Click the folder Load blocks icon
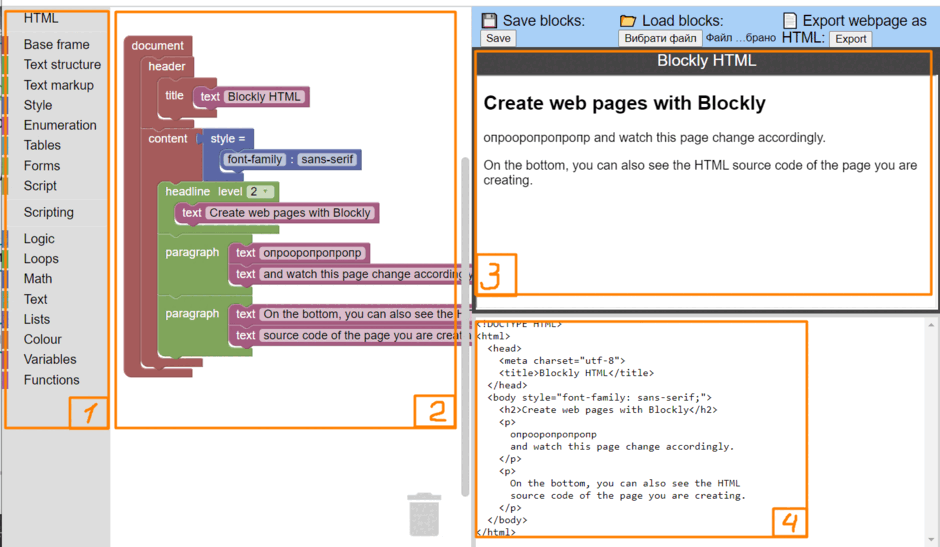This screenshot has width=940, height=547. tap(628, 21)
